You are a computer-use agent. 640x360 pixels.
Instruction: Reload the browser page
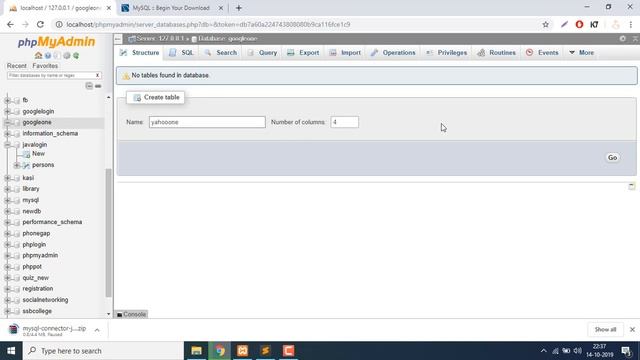point(40,24)
